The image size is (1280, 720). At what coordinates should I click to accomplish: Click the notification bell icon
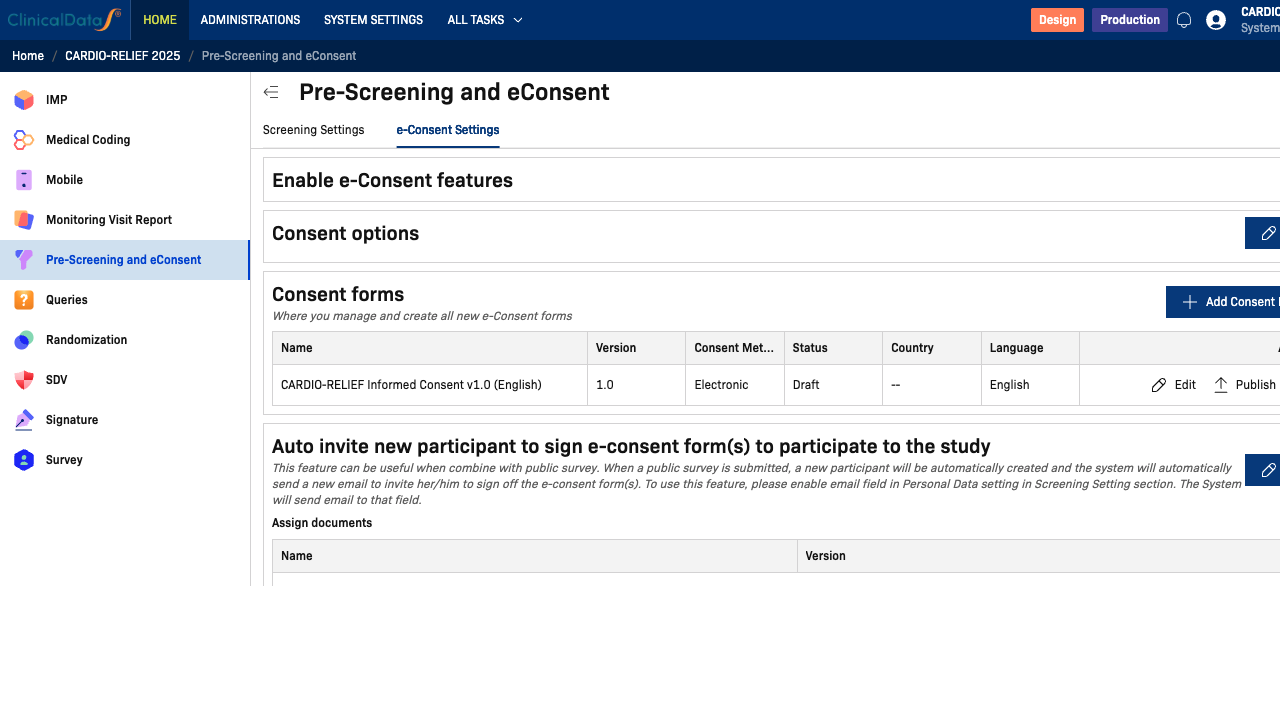point(1184,19)
